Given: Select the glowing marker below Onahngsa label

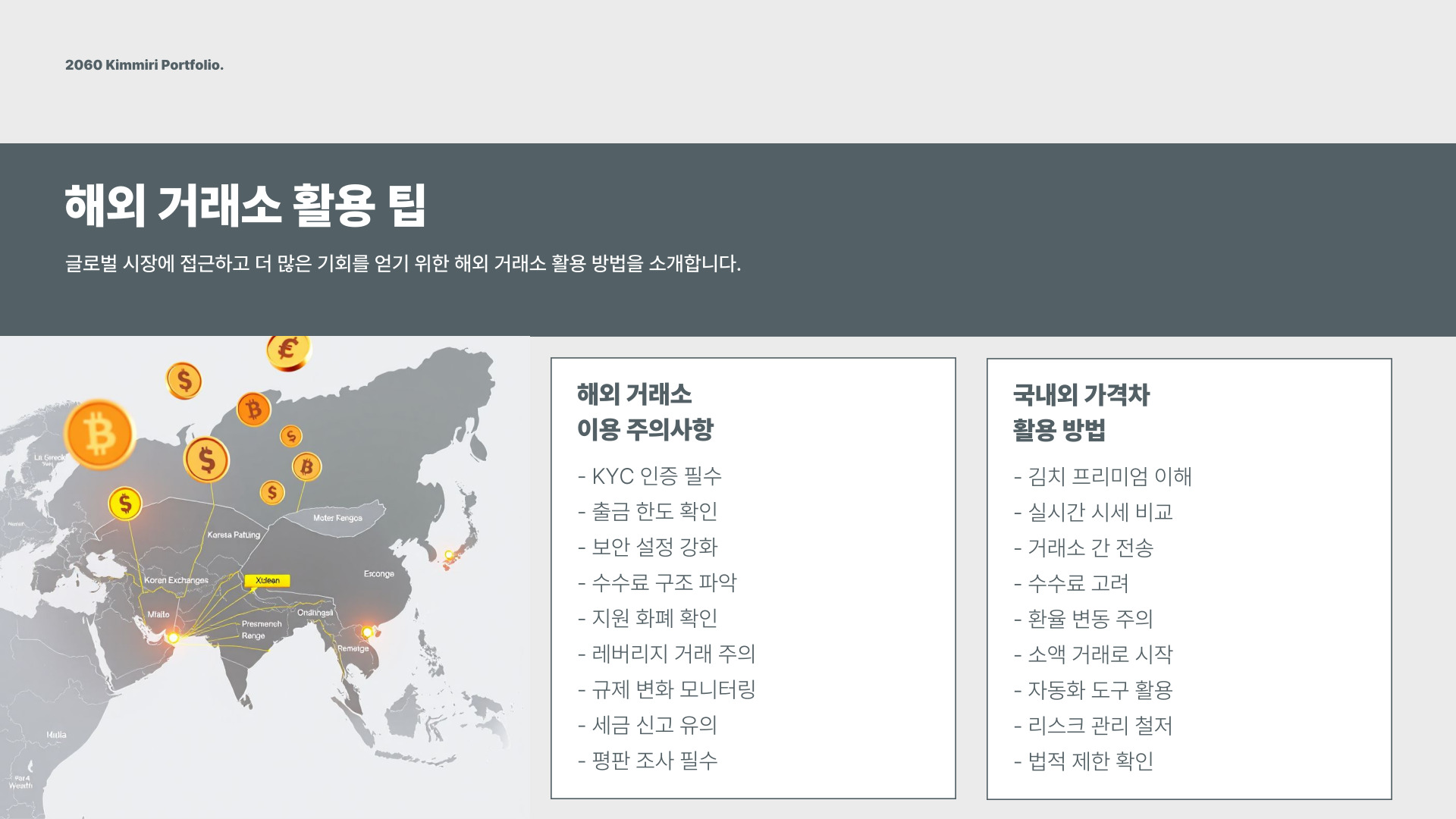Looking at the screenshot, I should 367,632.
